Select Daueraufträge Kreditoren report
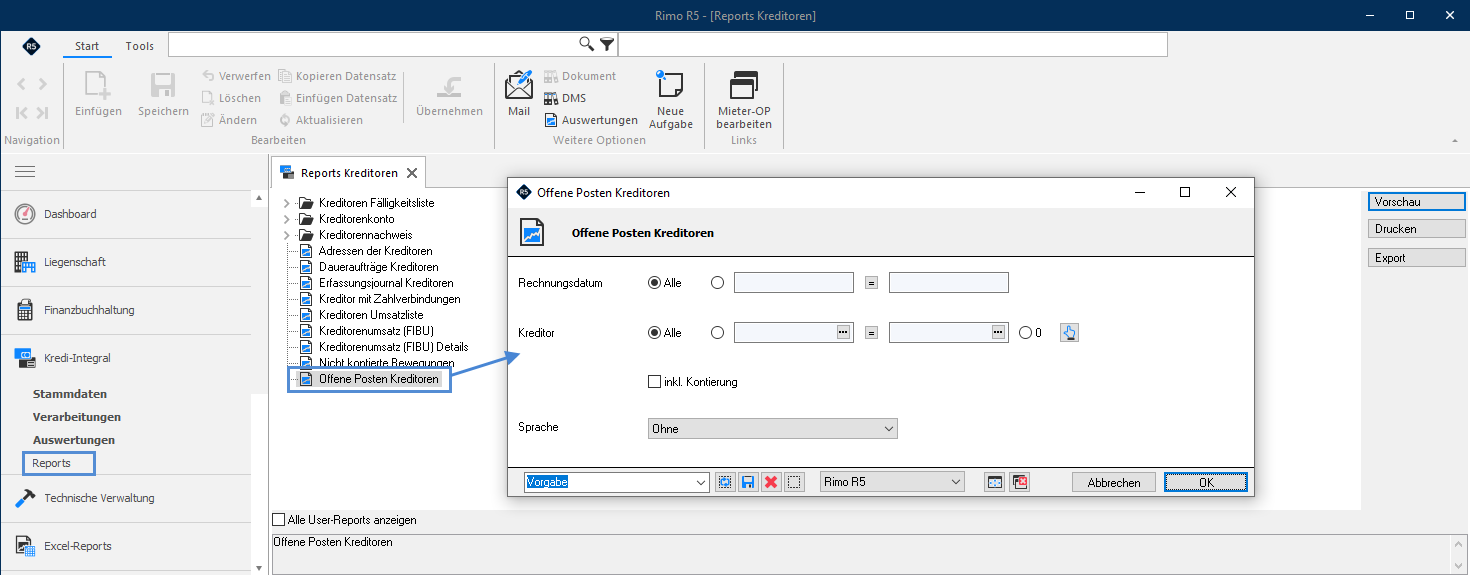This screenshot has width=1470, height=575. coord(378,267)
